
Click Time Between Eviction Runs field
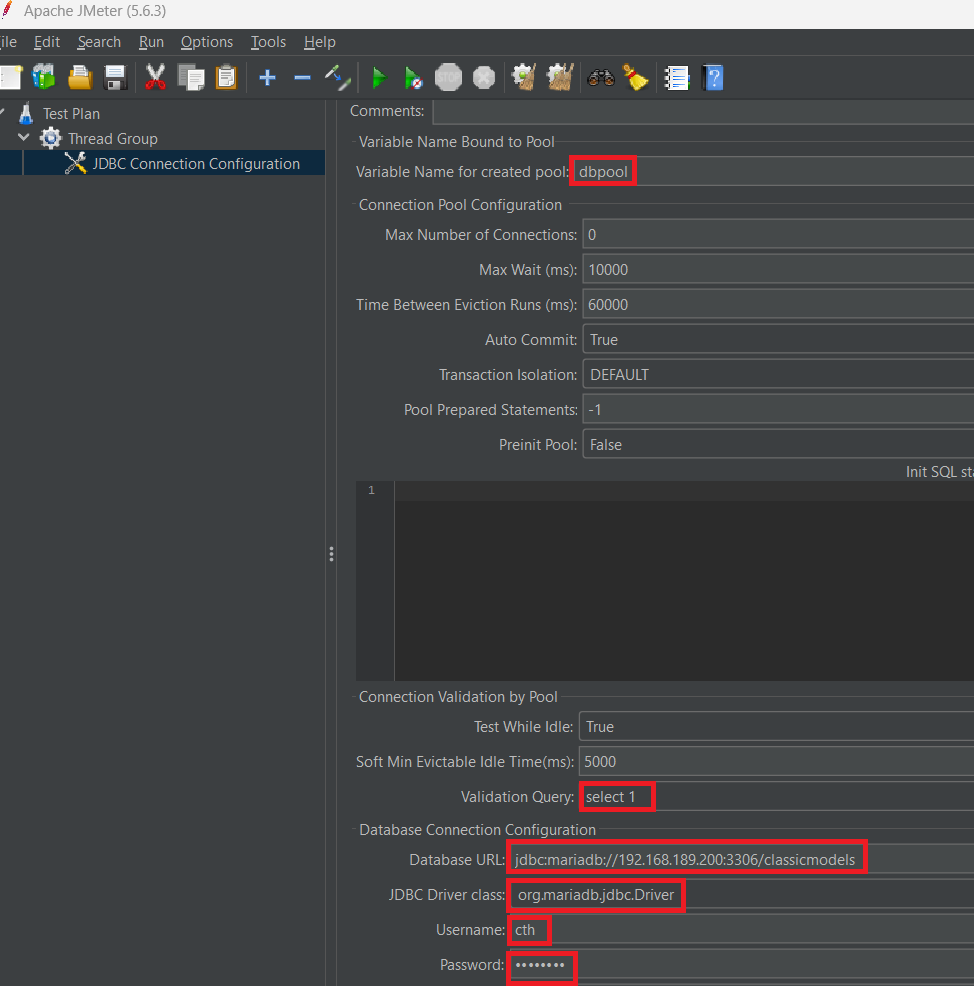tap(778, 305)
